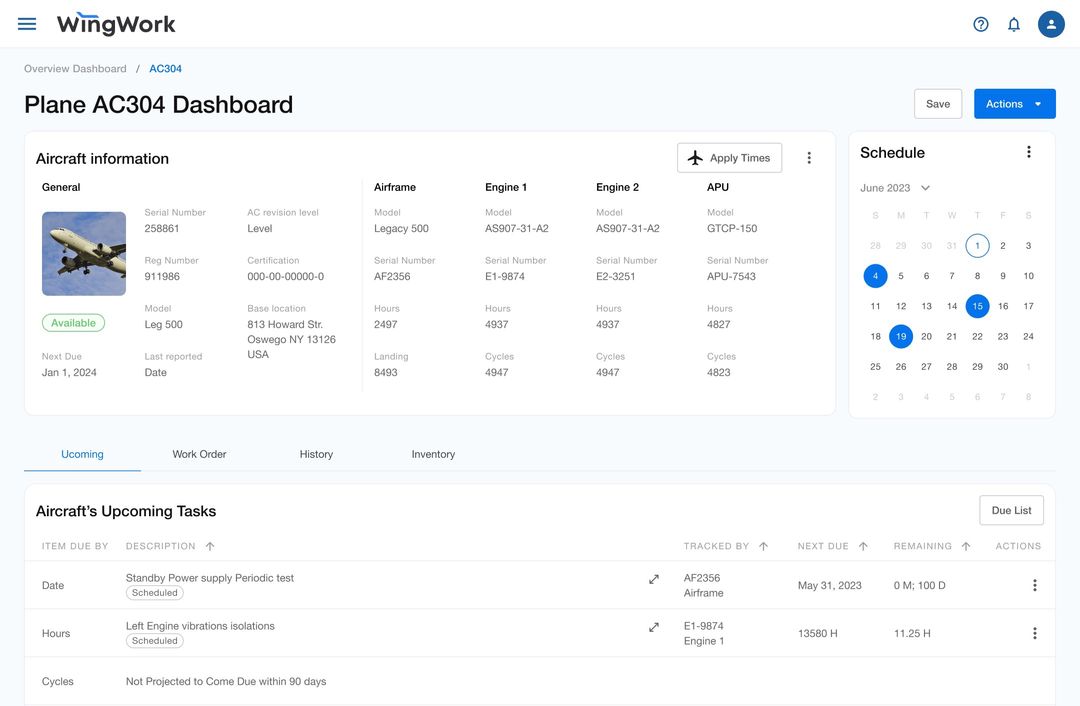Sort tasks by Next Due arrow
The height and width of the screenshot is (706, 1080).
pos(863,546)
